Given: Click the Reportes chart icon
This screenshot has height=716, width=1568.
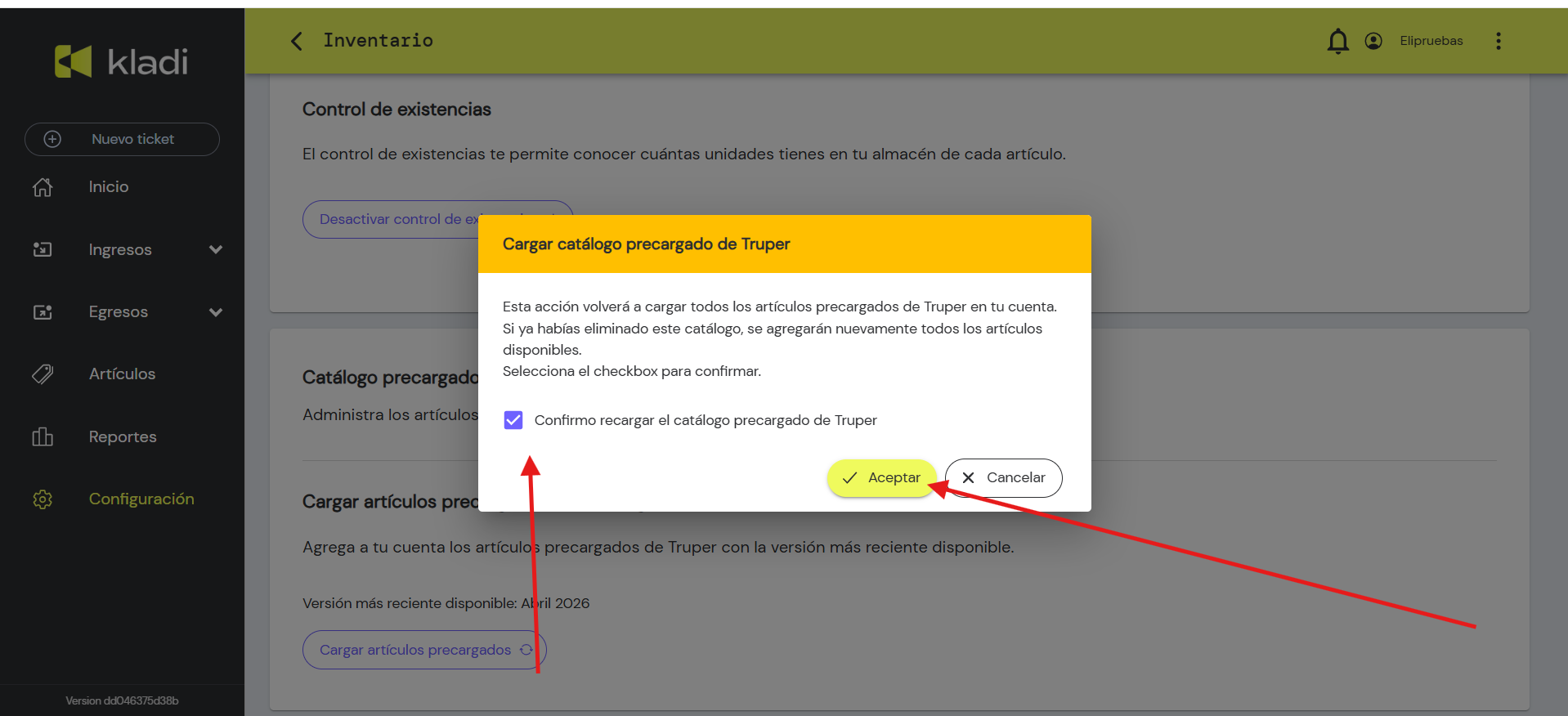Looking at the screenshot, I should [x=43, y=436].
